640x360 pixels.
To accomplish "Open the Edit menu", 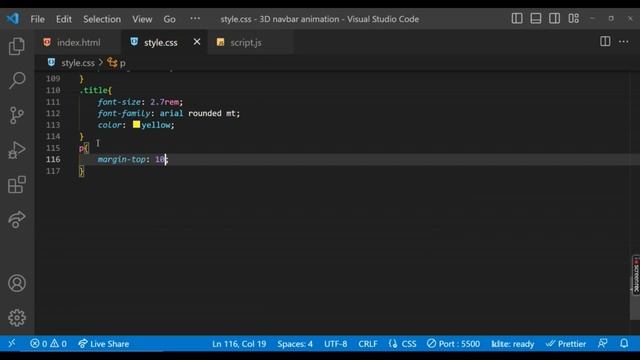I will (x=64, y=19).
